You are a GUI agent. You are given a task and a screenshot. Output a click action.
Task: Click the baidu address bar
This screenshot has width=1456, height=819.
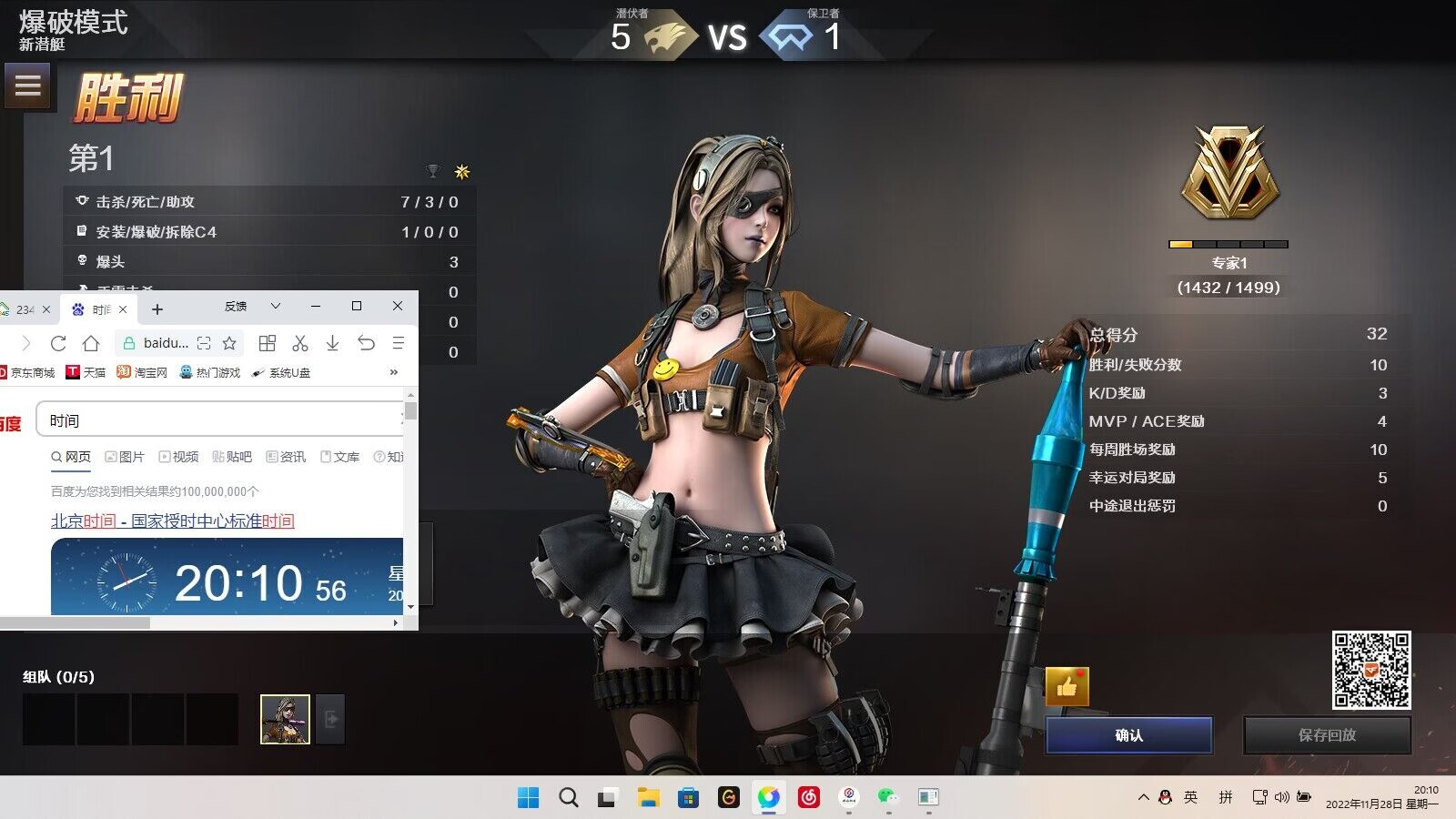pyautogui.click(x=166, y=343)
